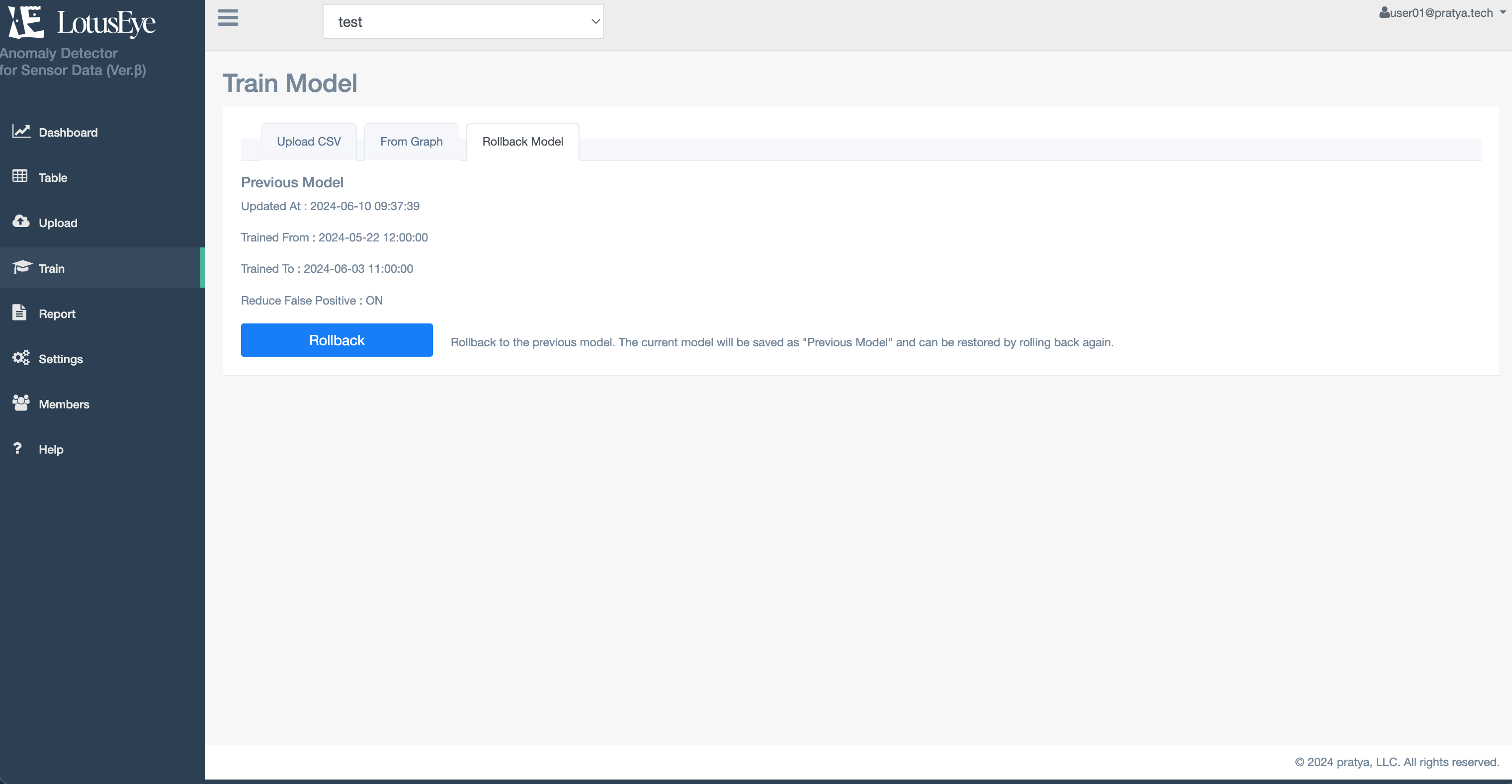Image resolution: width=1512 pixels, height=784 pixels.
Task: Click the Train Model page heading
Action: point(290,83)
